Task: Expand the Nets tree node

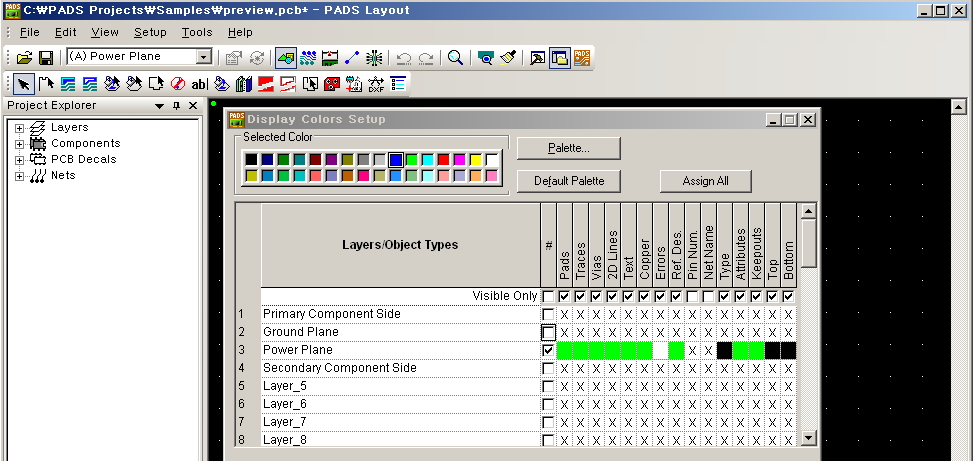Action: [19, 176]
